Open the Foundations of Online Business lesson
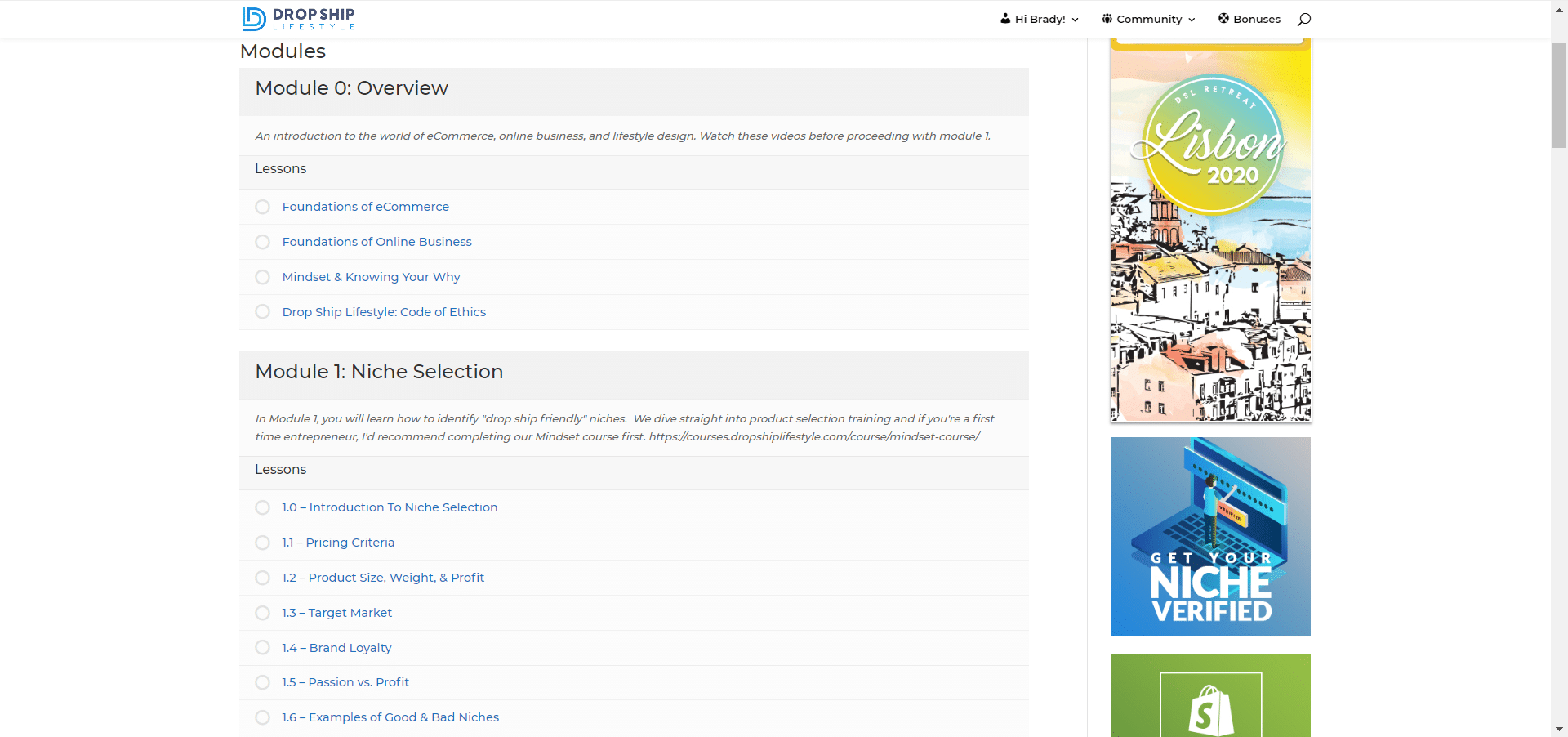The width and height of the screenshot is (1568, 737). pyautogui.click(x=376, y=242)
